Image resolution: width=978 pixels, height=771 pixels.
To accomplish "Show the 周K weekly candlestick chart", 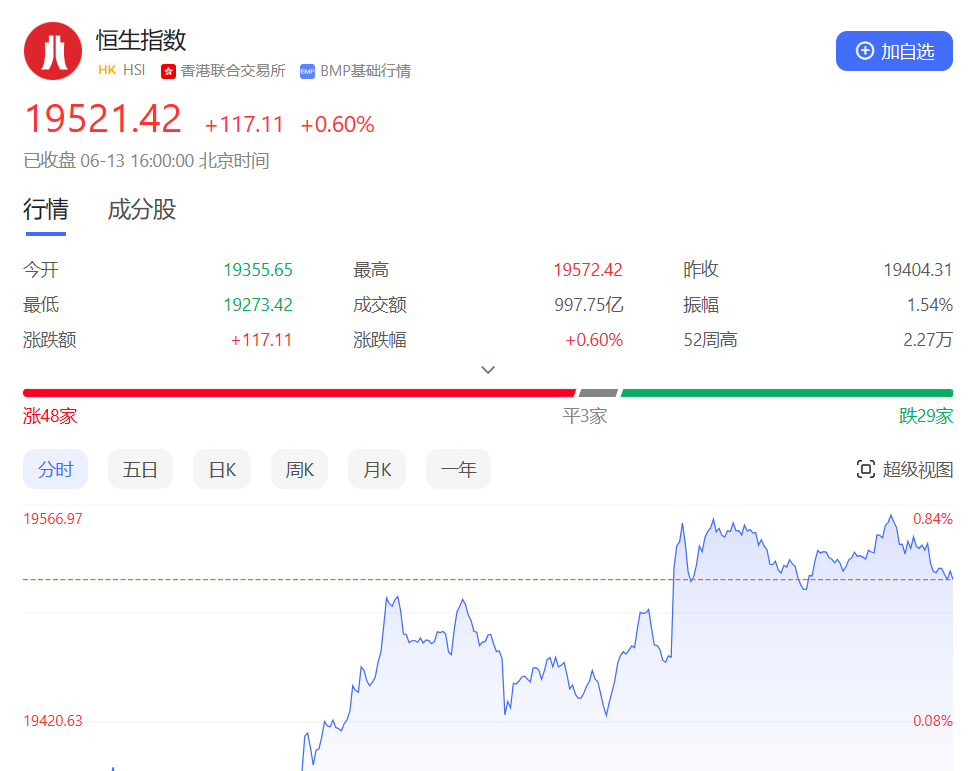I will click(300, 469).
